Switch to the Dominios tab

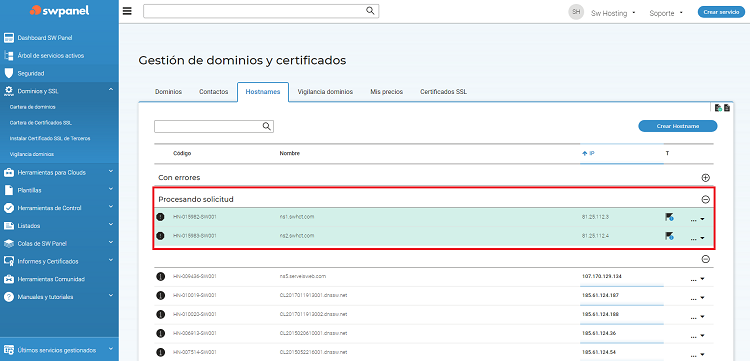point(168,92)
